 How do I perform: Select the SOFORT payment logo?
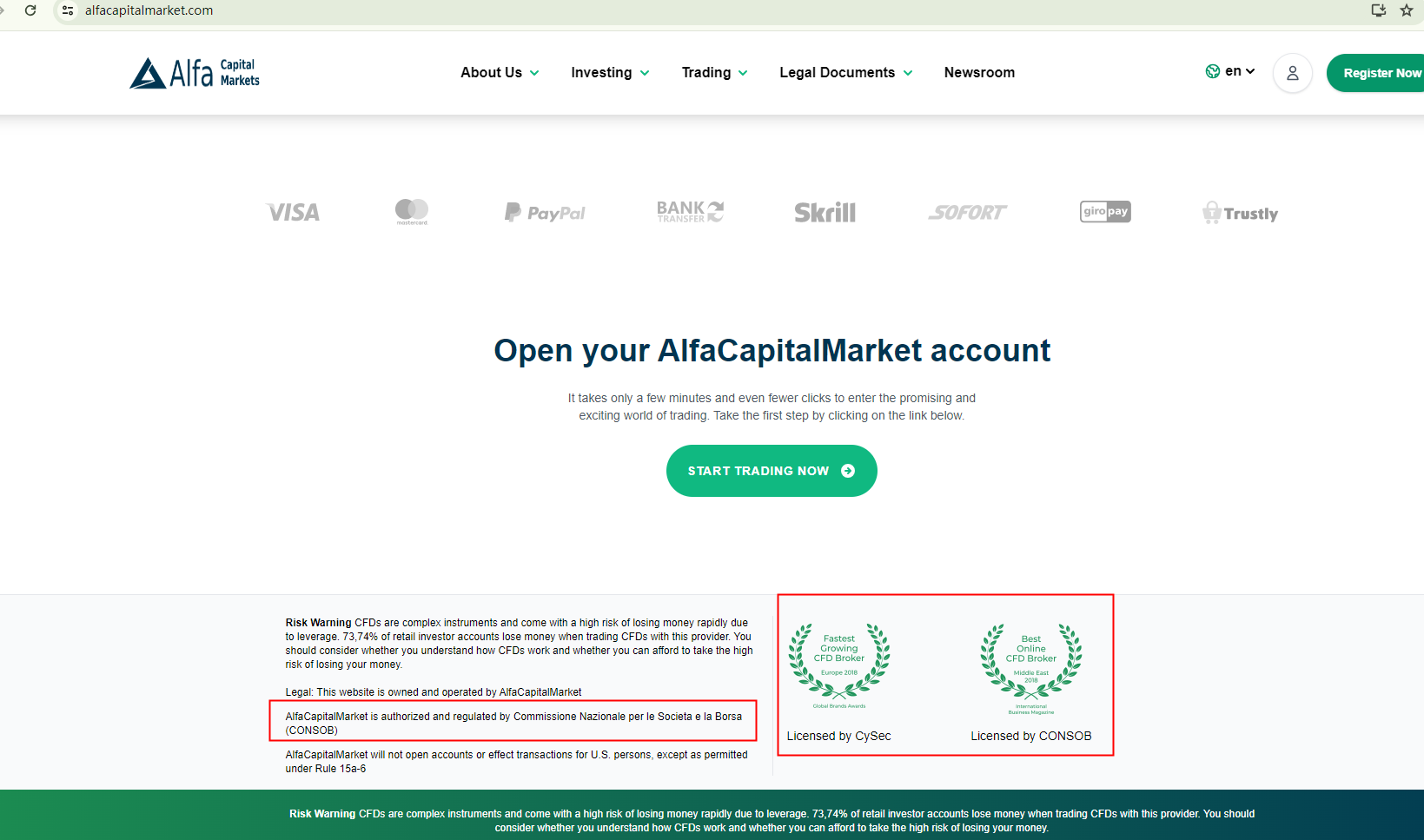point(967,212)
